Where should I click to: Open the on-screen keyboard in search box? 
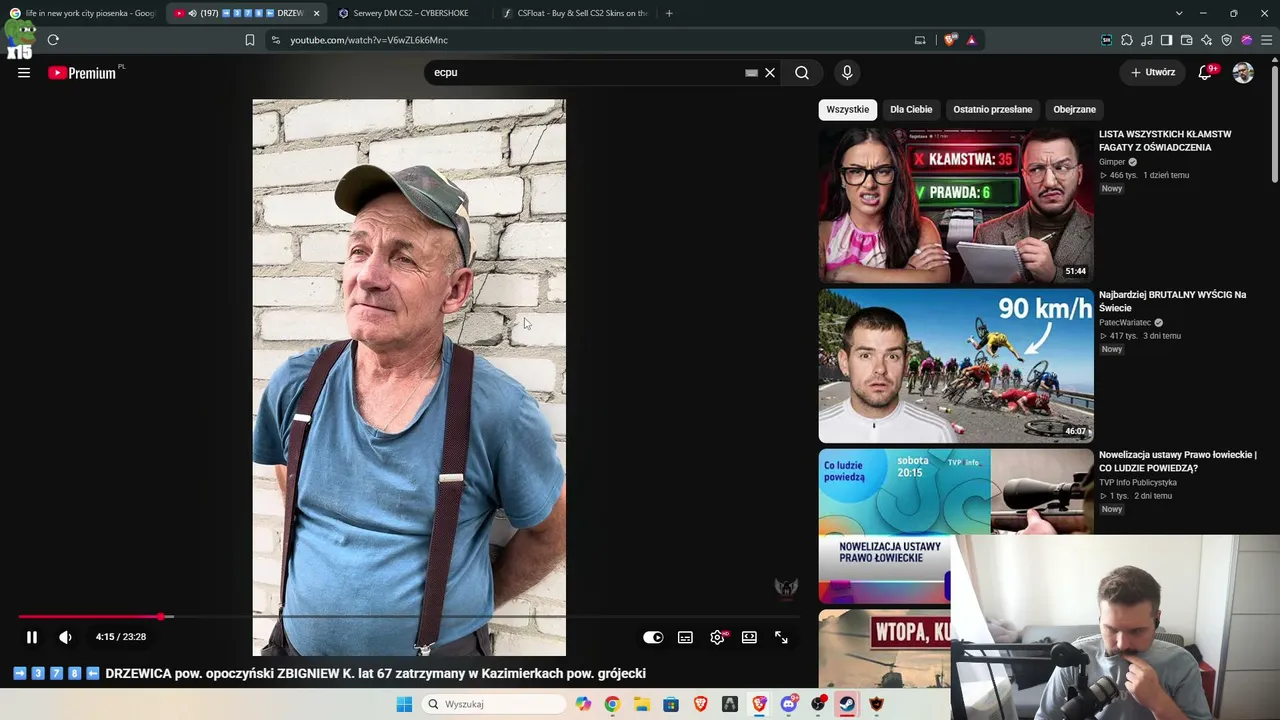(x=751, y=72)
